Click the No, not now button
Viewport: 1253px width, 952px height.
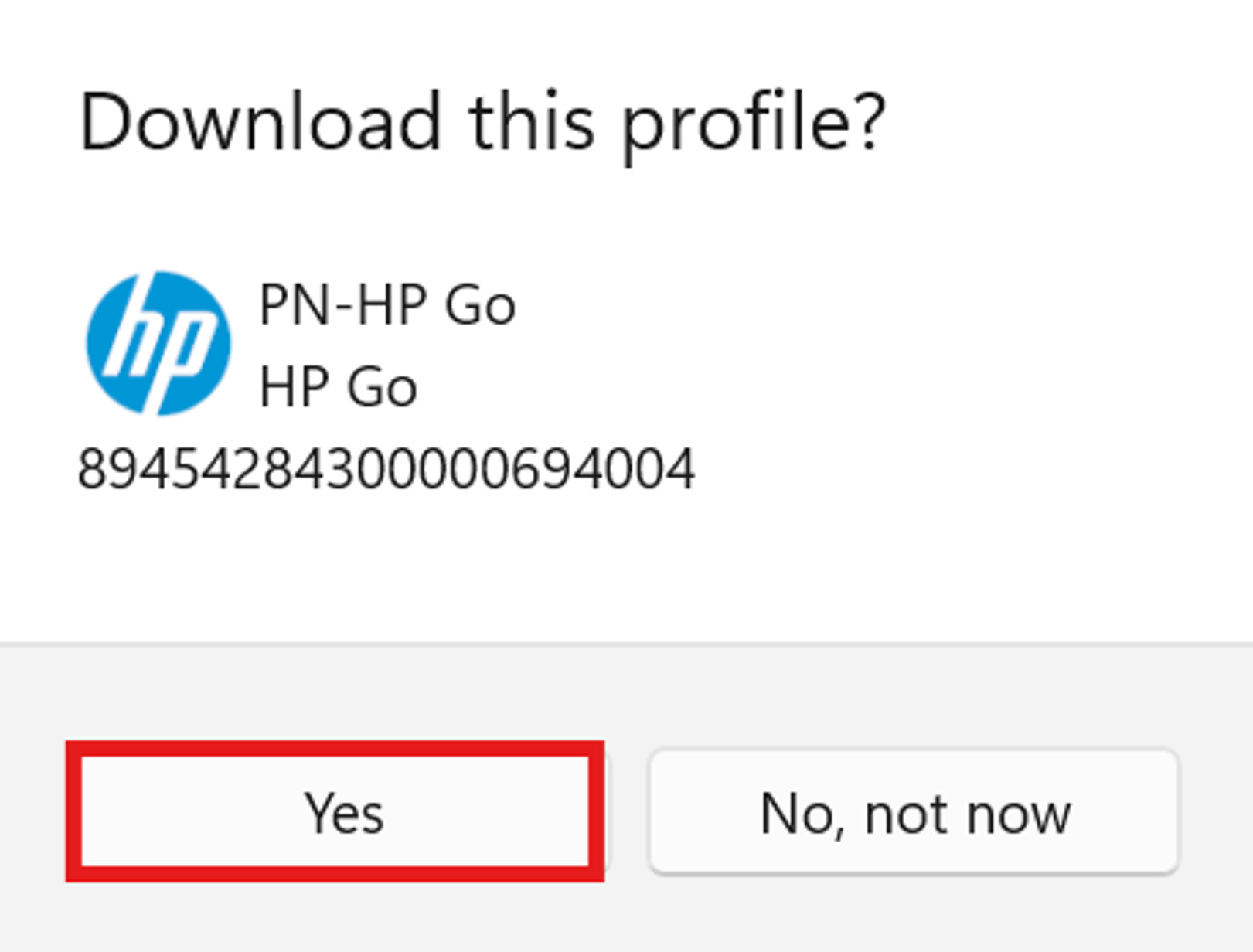click(x=914, y=811)
